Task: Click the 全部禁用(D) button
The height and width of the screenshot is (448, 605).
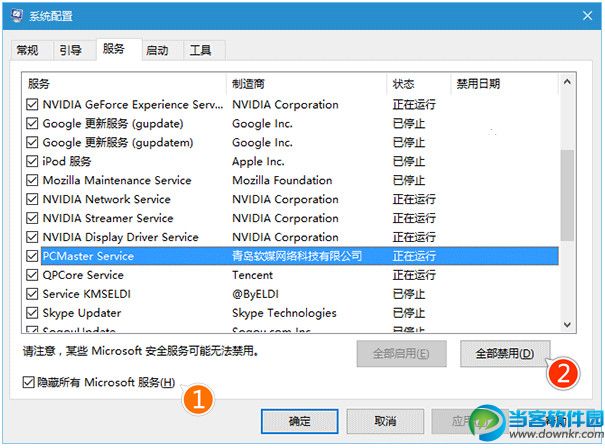Action: point(505,353)
